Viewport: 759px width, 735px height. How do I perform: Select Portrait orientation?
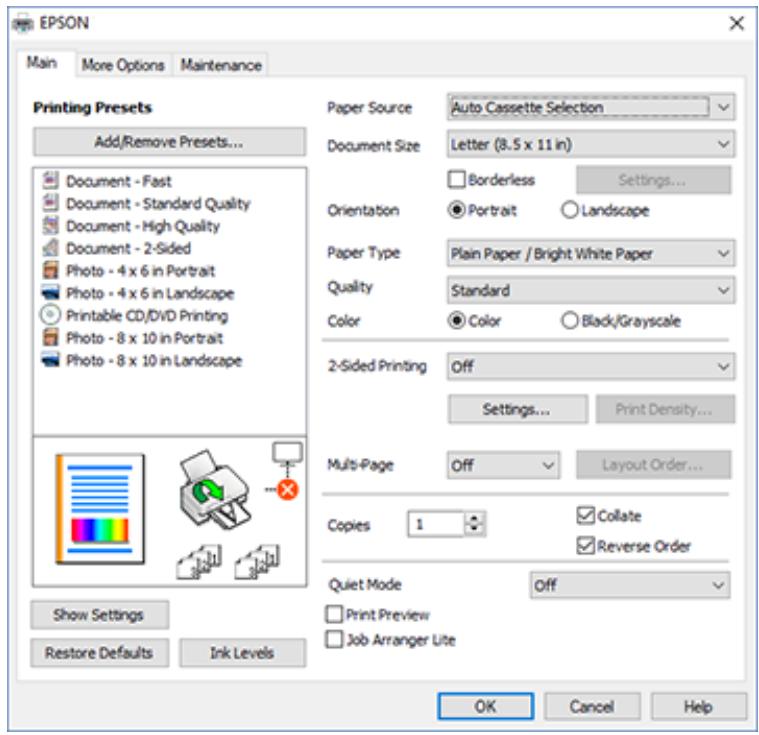pos(456,210)
